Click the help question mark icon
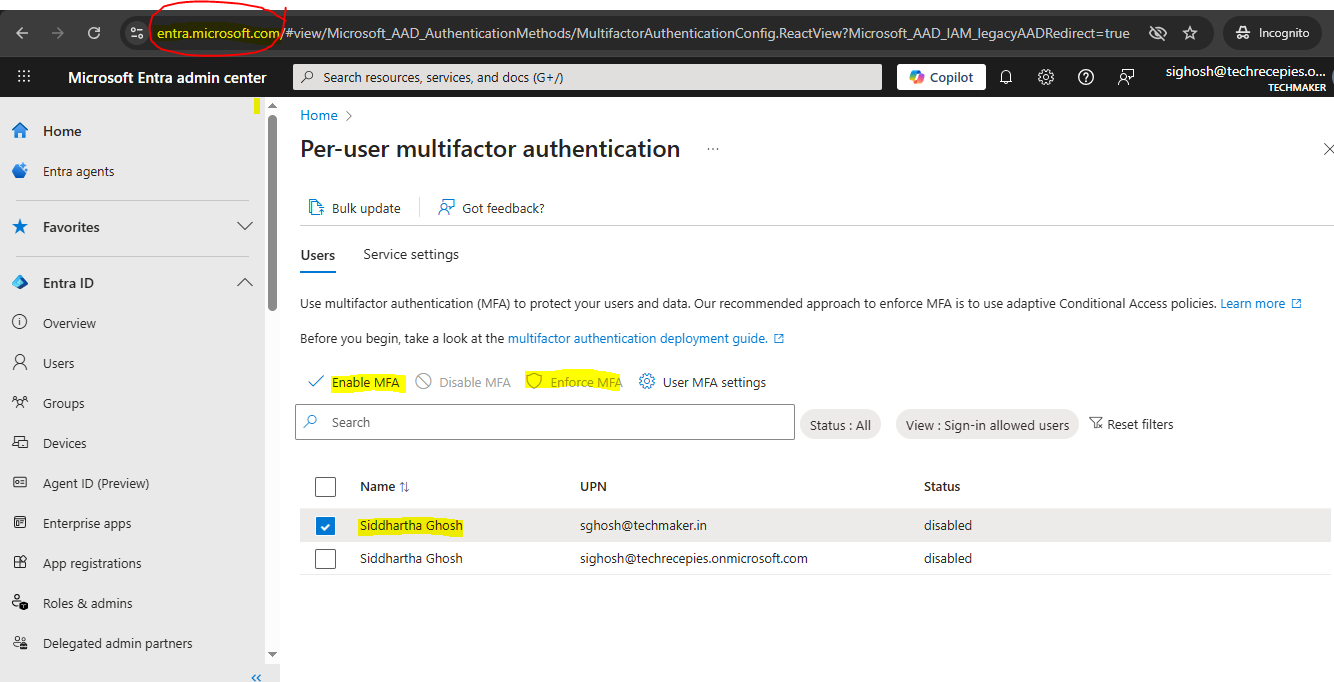 (1086, 77)
